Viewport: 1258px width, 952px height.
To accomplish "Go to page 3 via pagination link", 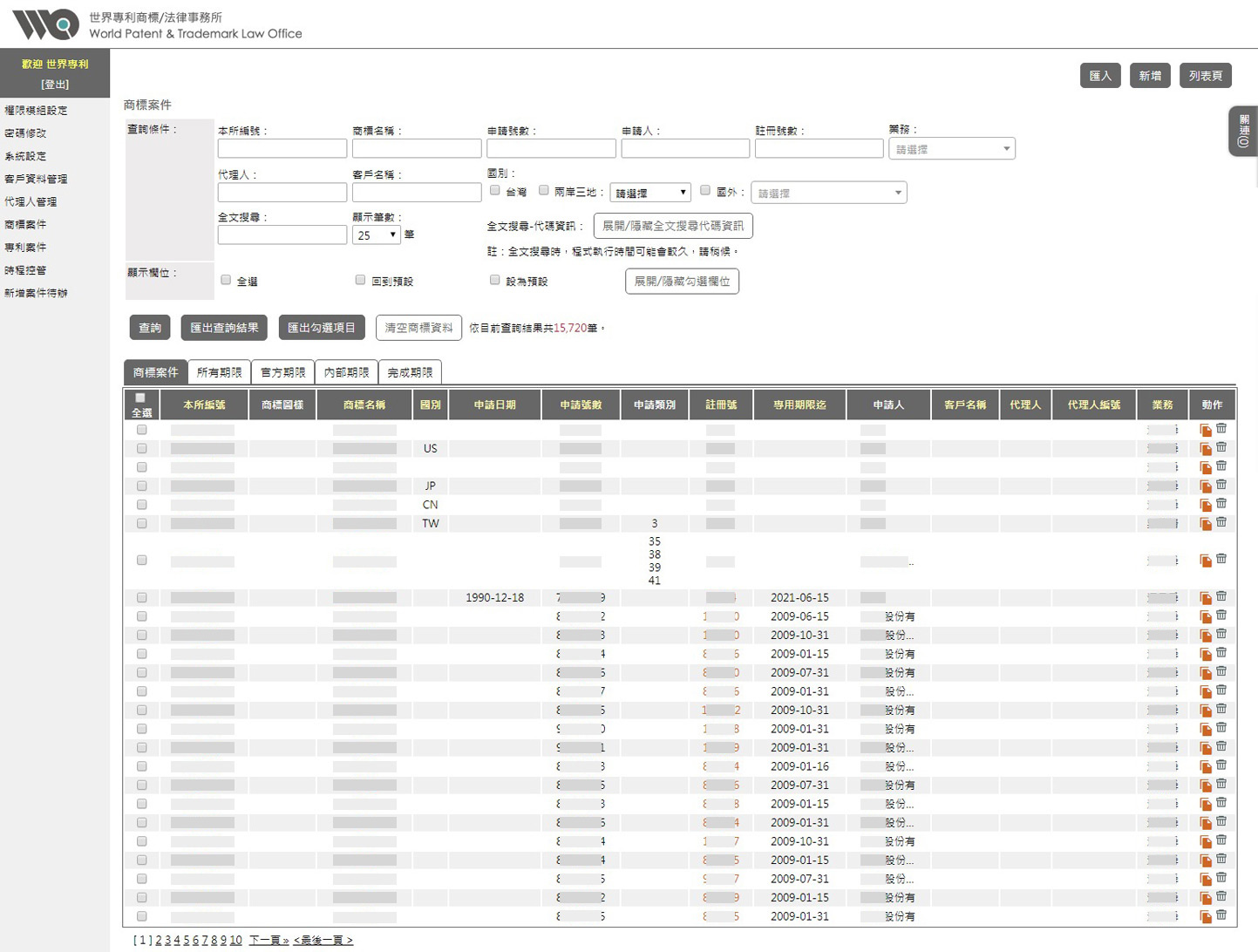I will pos(167,940).
